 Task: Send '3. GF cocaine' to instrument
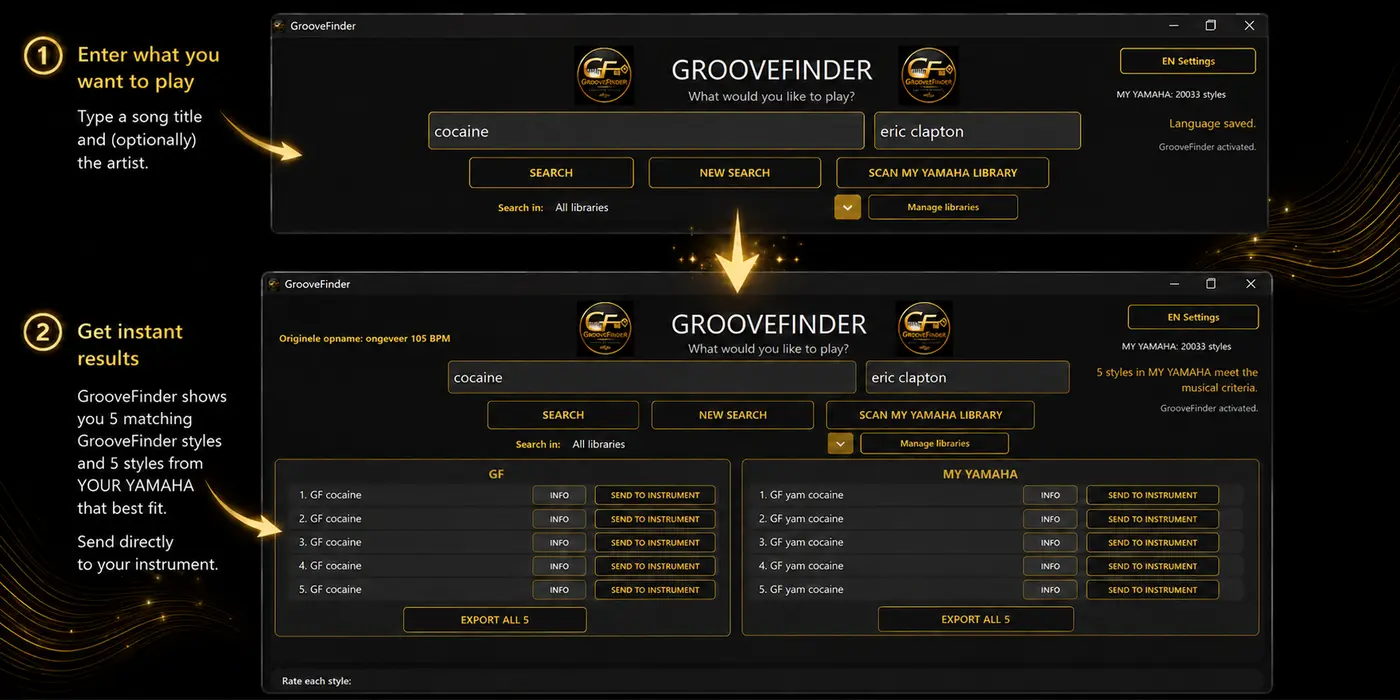point(655,542)
